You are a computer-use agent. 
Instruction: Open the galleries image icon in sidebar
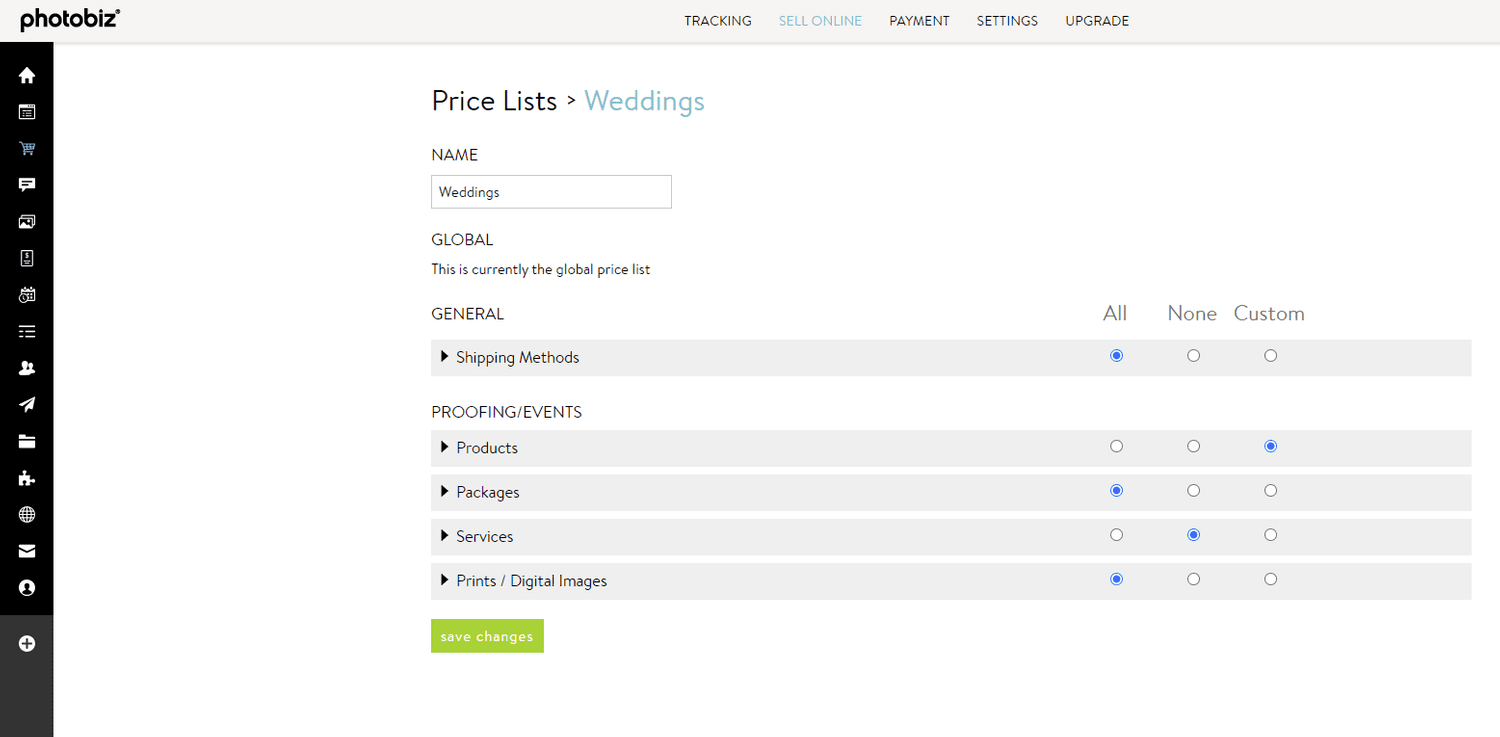point(27,221)
